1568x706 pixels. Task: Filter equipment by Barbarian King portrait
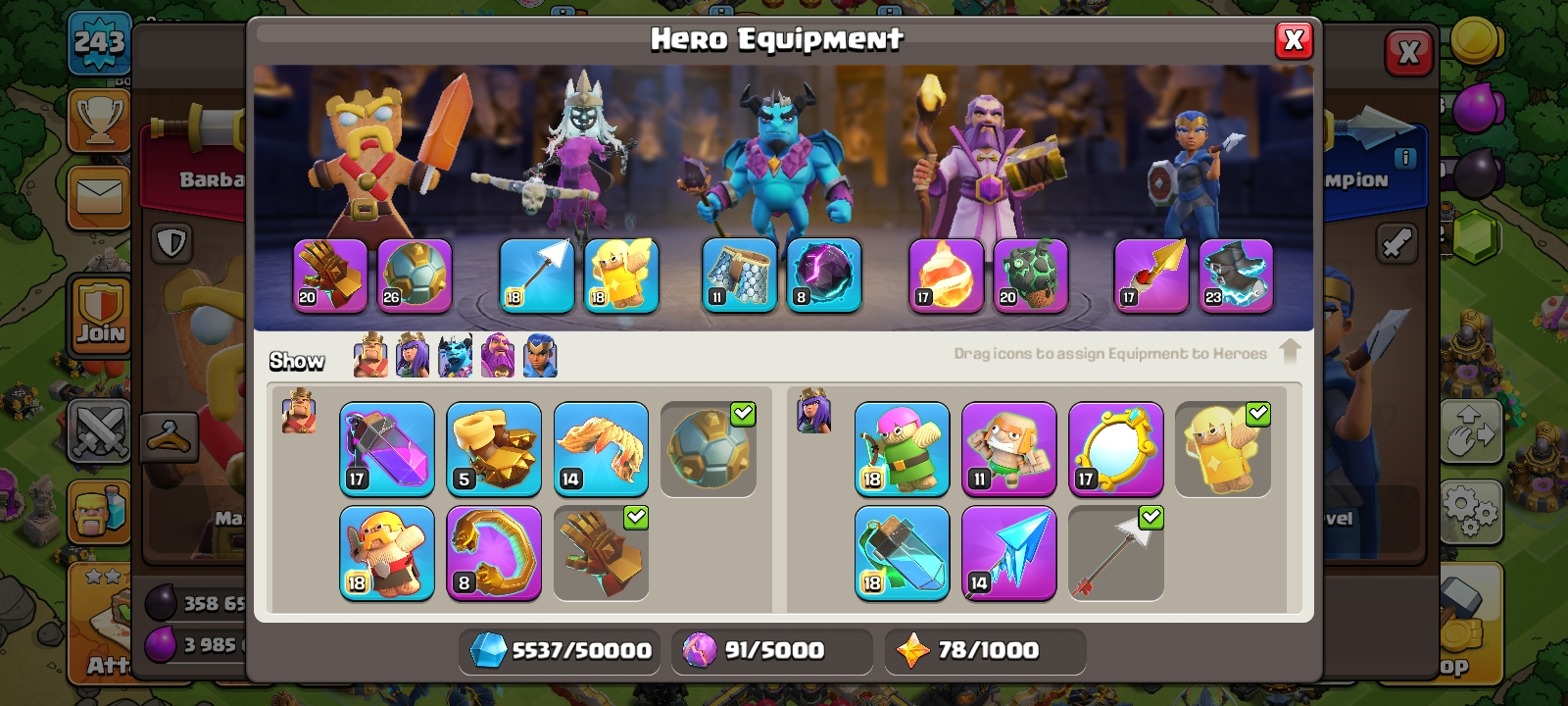point(370,355)
